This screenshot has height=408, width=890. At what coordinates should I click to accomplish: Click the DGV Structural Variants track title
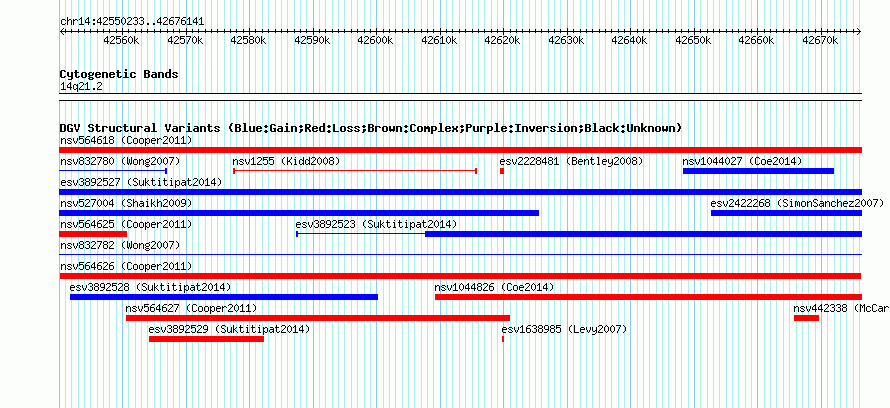click(x=371, y=128)
